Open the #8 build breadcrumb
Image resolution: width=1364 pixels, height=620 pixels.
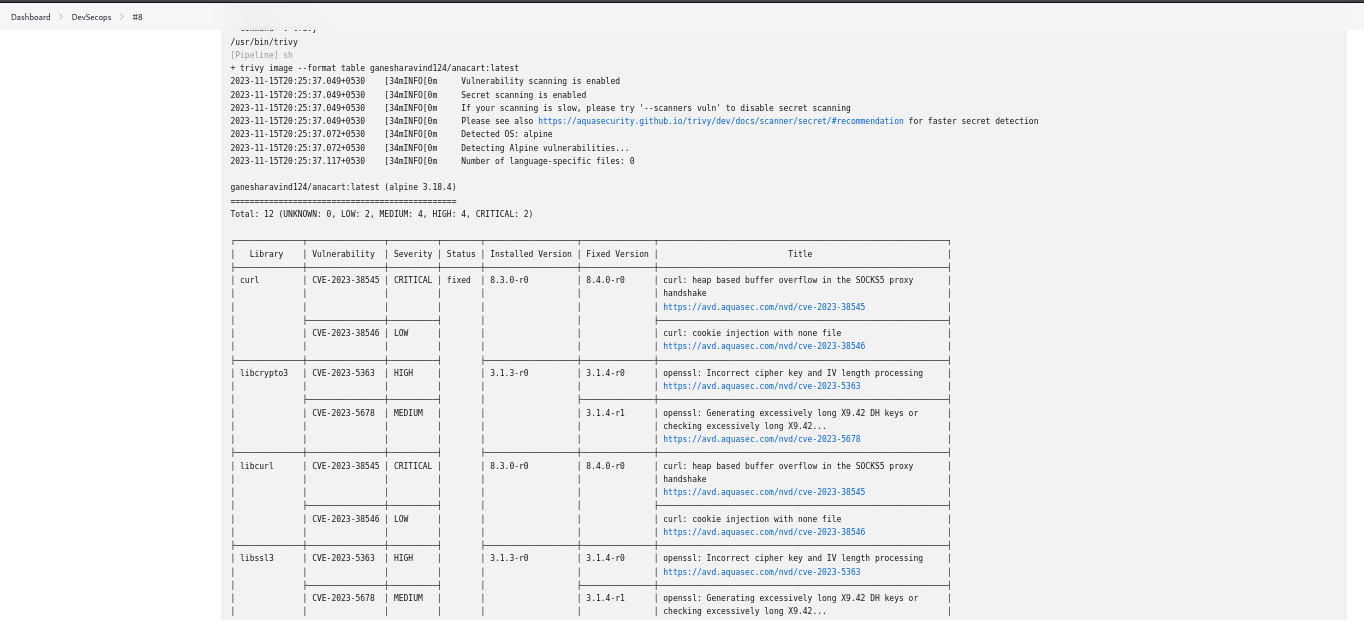(x=138, y=17)
